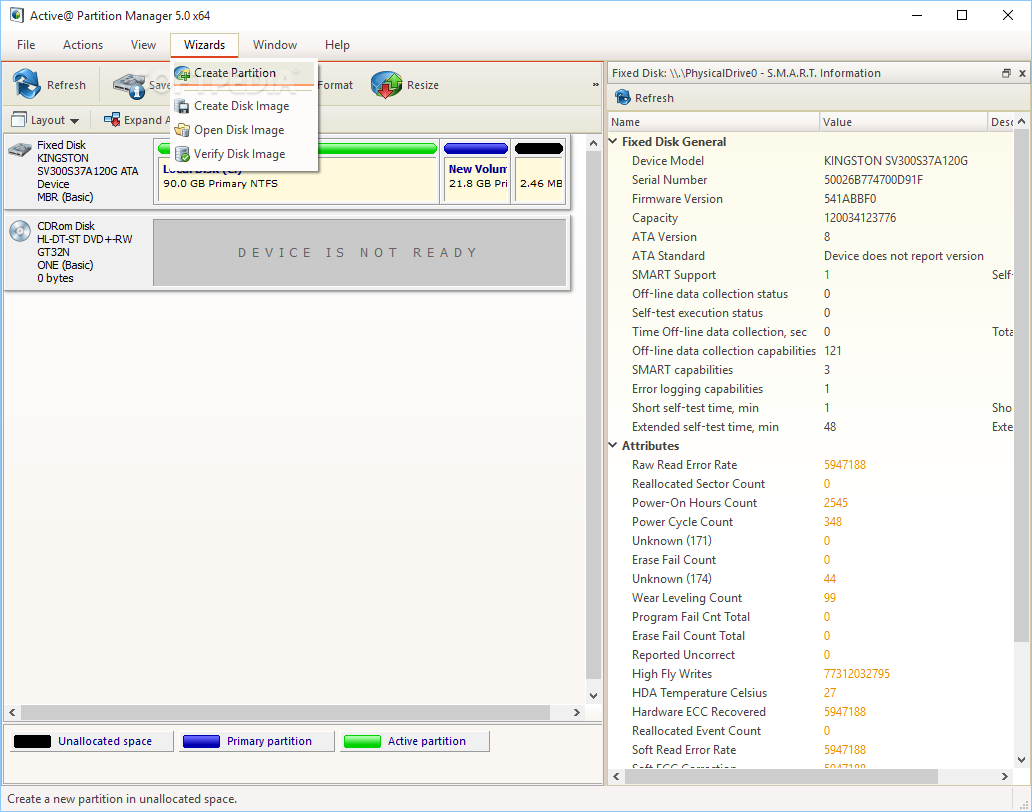Viewport: 1032px width, 812px height.
Task: Click the Create Partition menu icon
Action: pyautogui.click(x=182, y=73)
